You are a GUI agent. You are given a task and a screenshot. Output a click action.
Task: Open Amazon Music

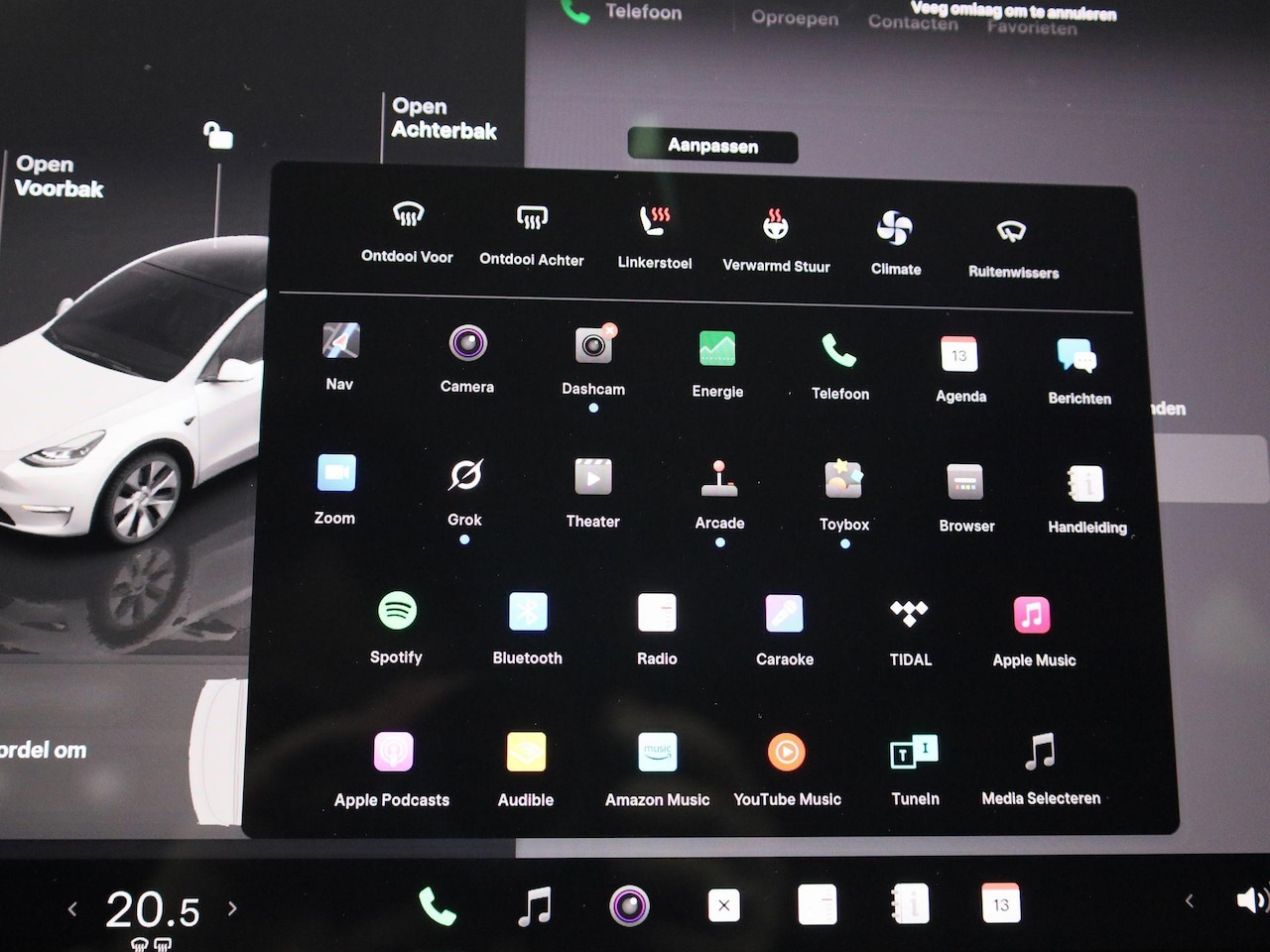point(658,771)
